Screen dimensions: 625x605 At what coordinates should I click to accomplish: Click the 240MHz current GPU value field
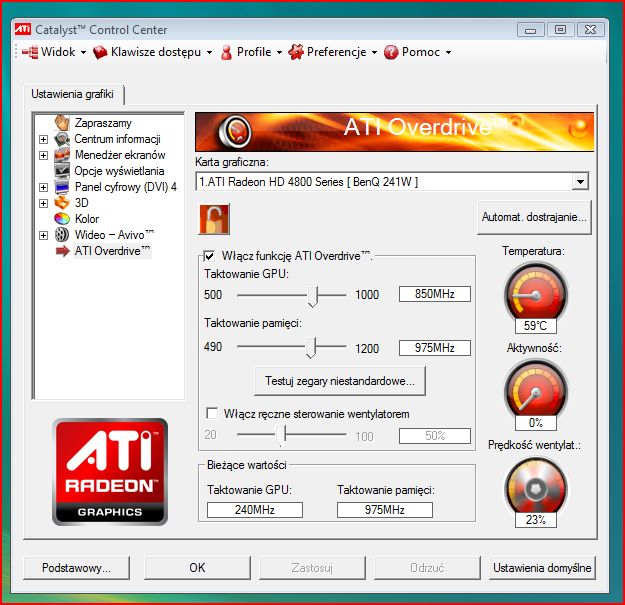coord(255,510)
